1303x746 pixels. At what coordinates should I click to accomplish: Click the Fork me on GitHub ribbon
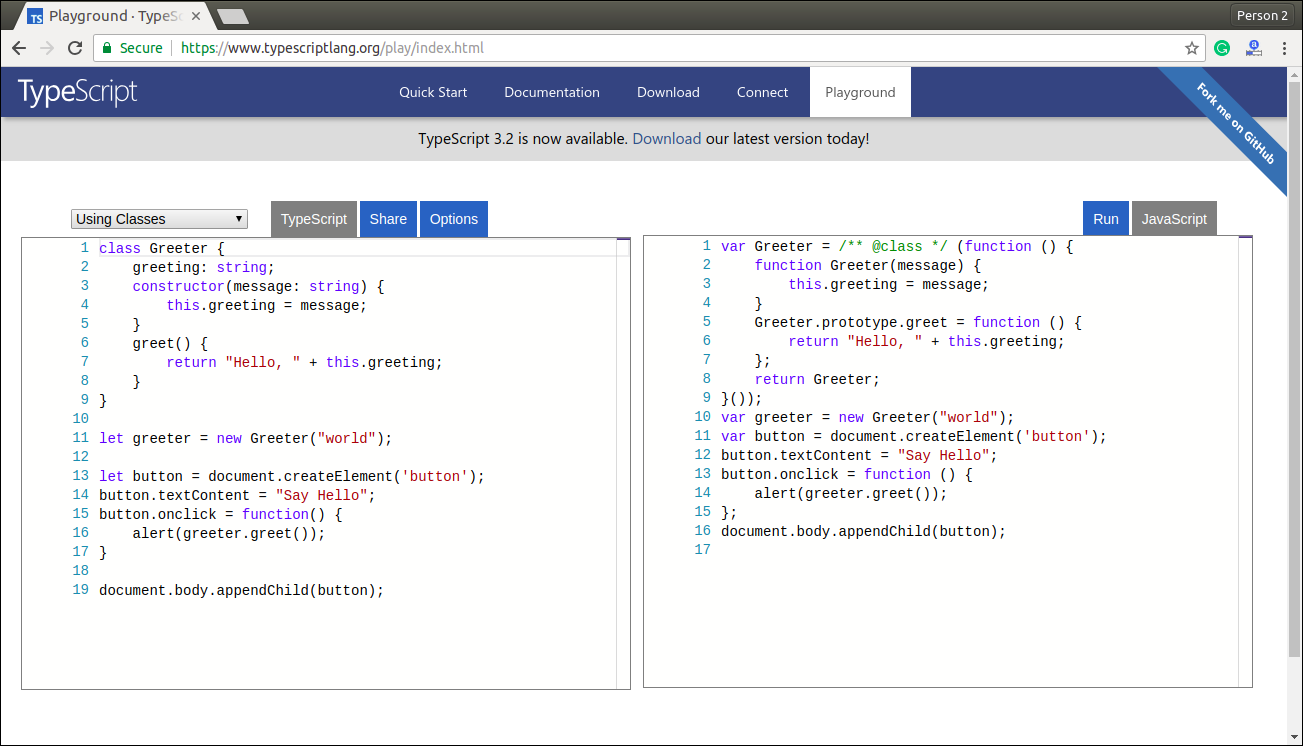pyautogui.click(x=1235, y=123)
